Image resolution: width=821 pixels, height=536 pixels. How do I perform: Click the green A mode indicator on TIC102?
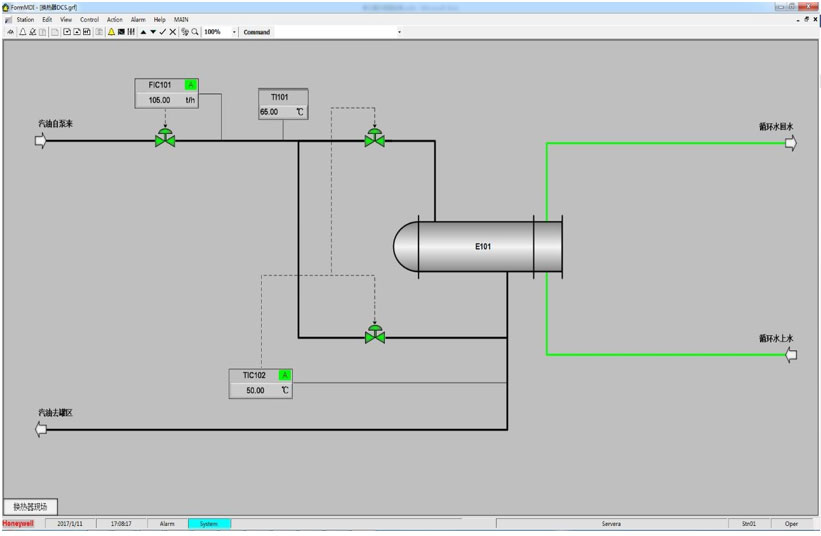(x=285, y=375)
